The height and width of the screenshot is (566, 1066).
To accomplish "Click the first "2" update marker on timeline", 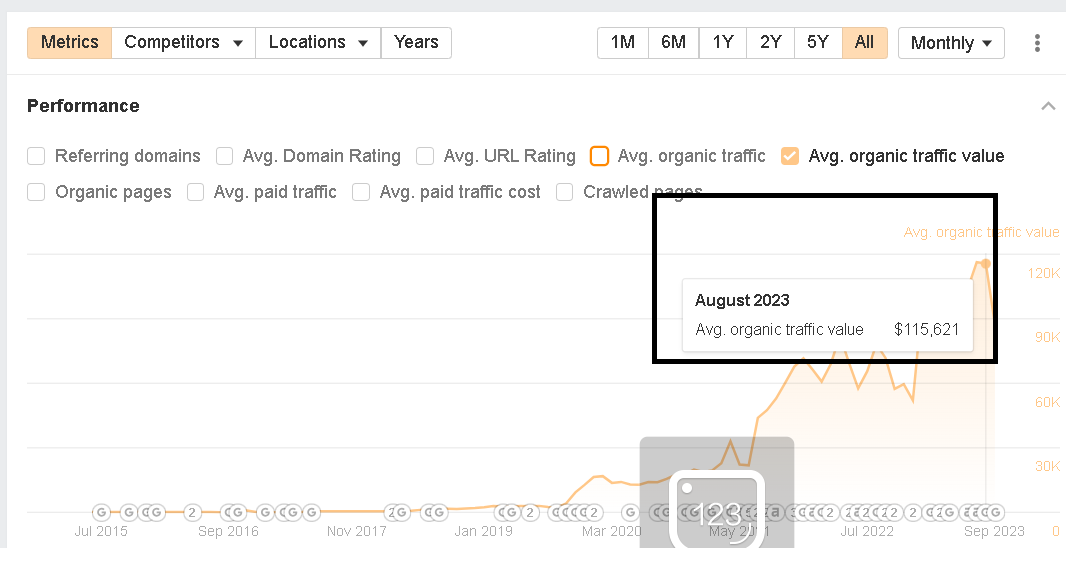I will click(x=193, y=513).
